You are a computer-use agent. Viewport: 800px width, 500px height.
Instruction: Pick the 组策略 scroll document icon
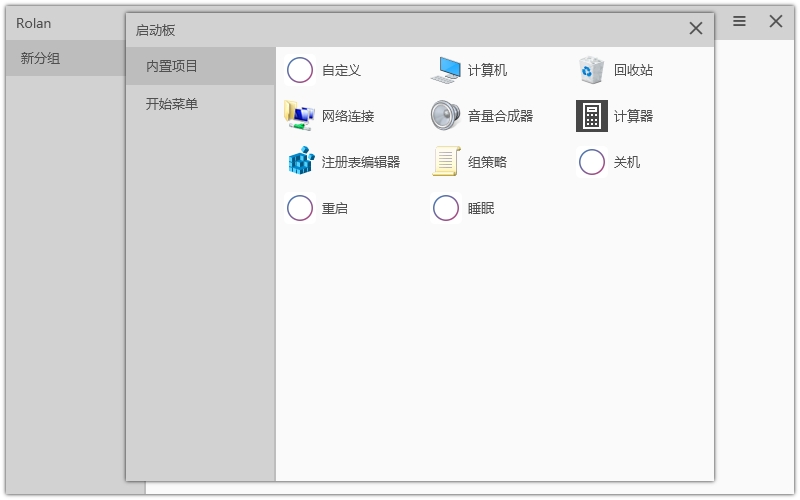(446, 162)
